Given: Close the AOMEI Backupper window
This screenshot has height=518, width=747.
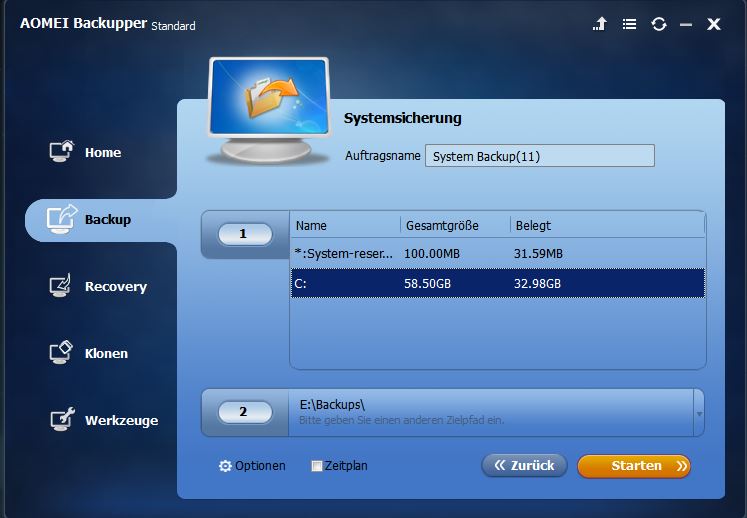Looking at the screenshot, I should pos(714,24).
